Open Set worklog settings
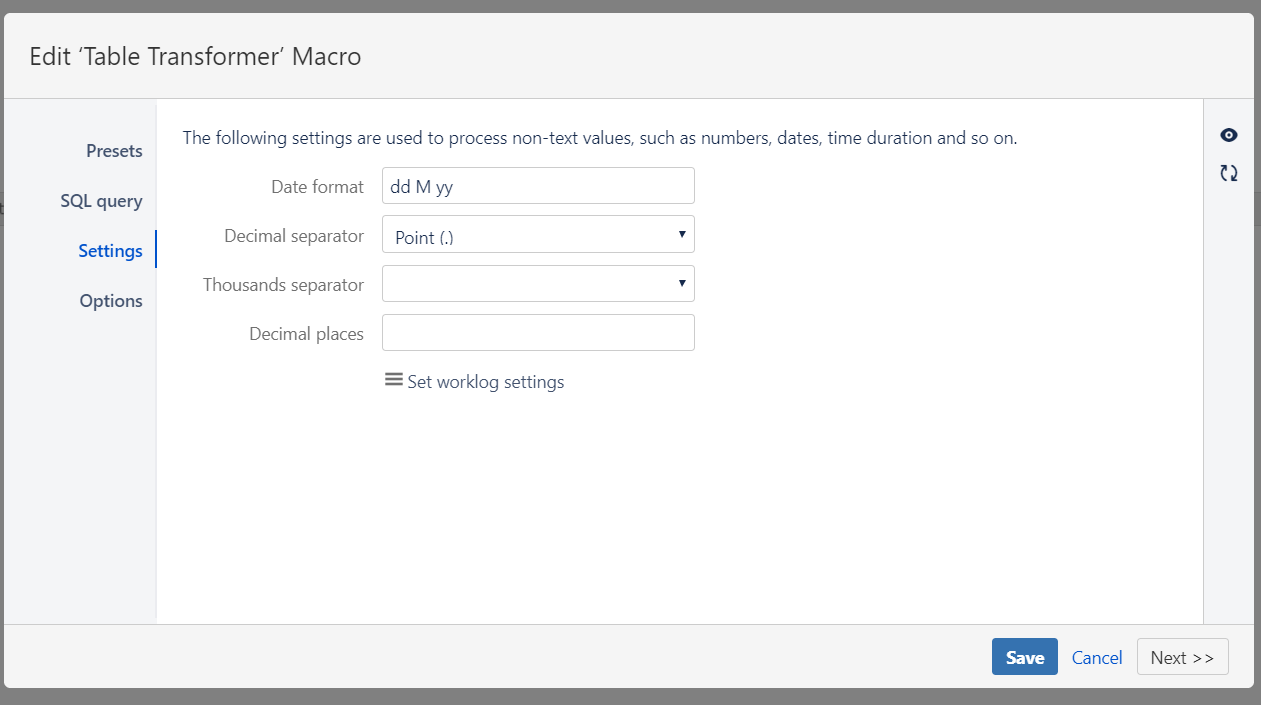This screenshot has height=705, width=1261. pos(485,381)
